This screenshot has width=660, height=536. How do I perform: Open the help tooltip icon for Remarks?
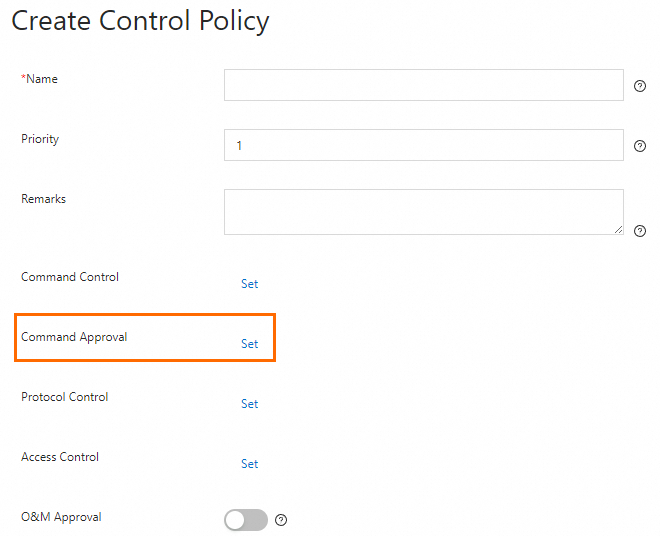point(640,230)
